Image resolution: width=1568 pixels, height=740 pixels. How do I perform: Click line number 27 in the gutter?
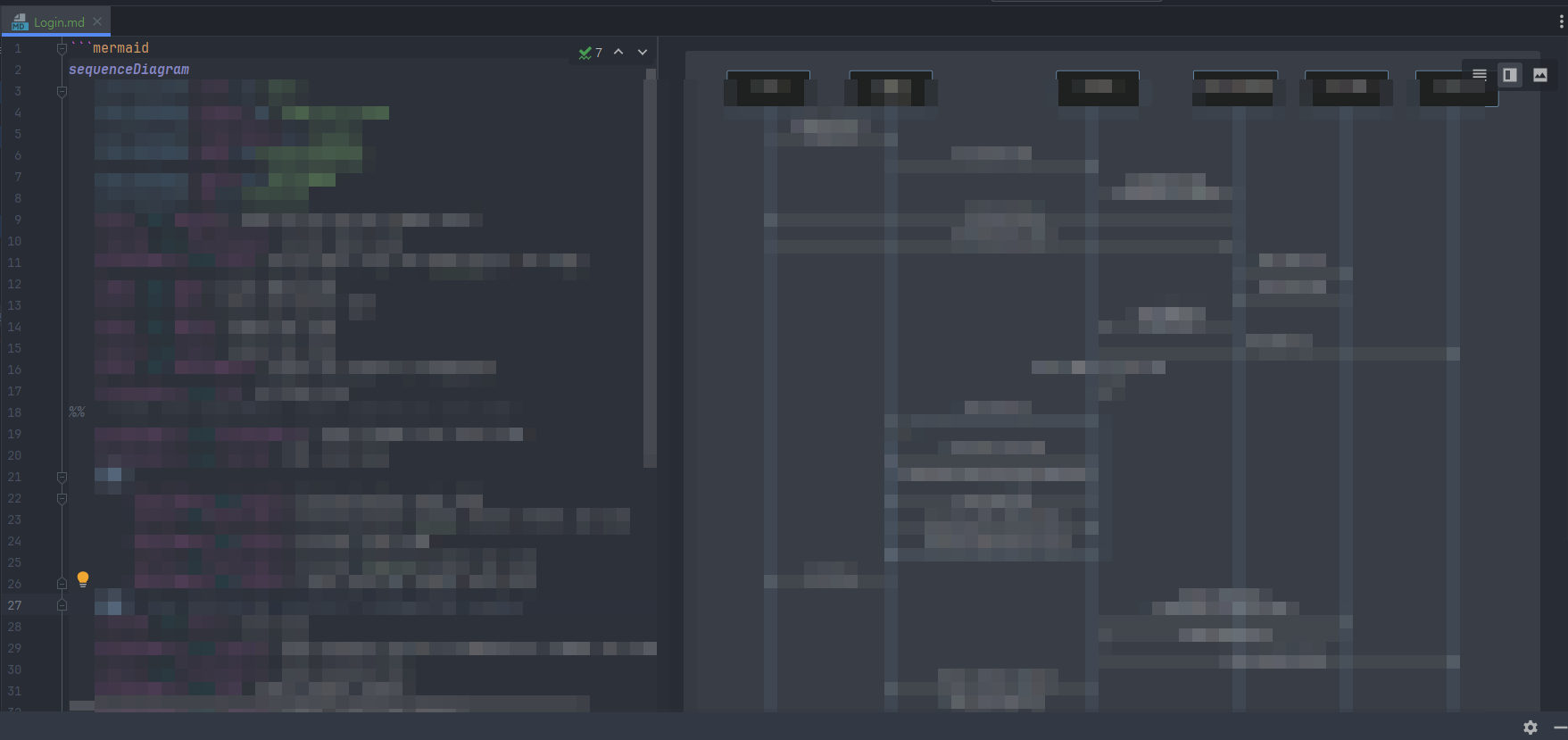pyautogui.click(x=15, y=605)
